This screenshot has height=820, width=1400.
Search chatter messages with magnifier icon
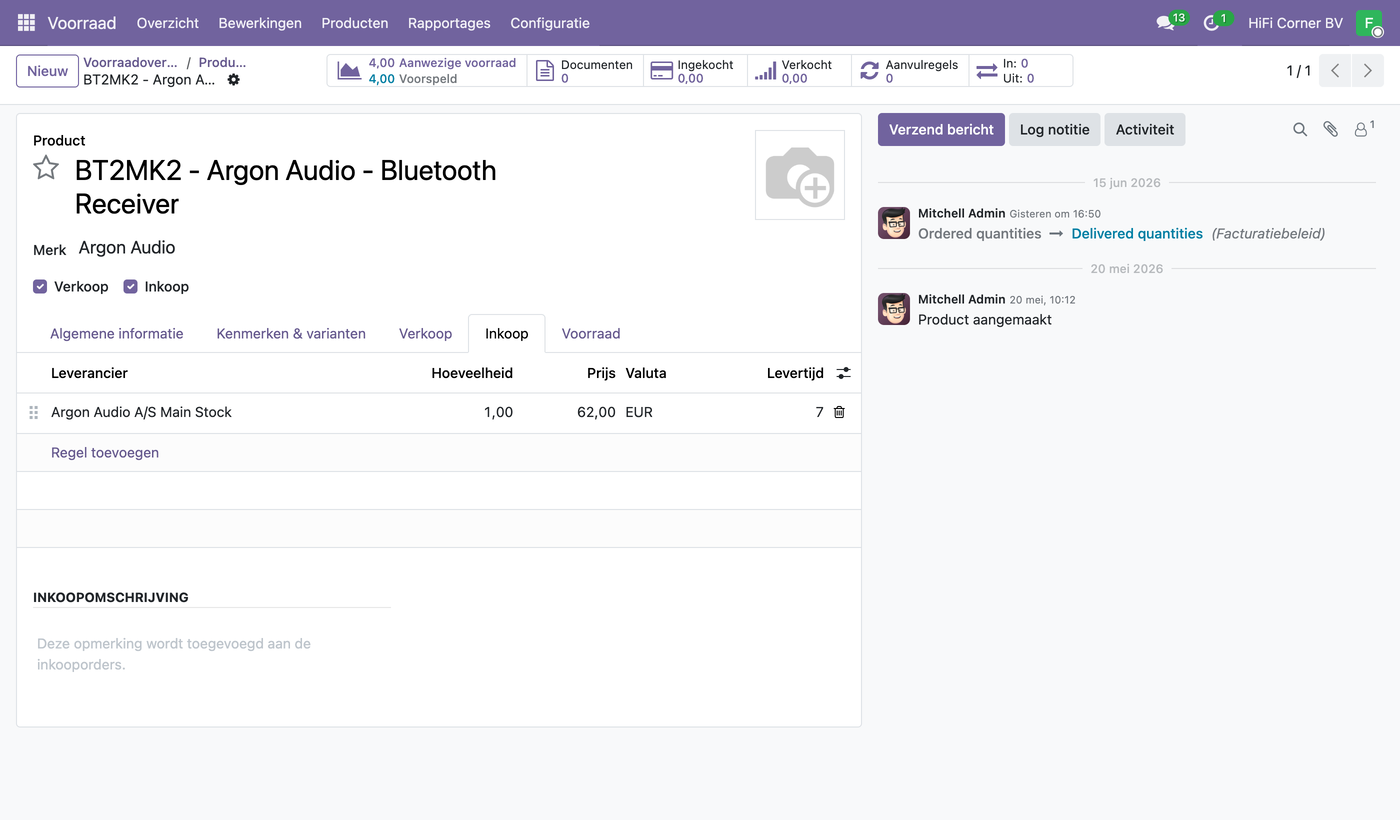(x=1300, y=129)
